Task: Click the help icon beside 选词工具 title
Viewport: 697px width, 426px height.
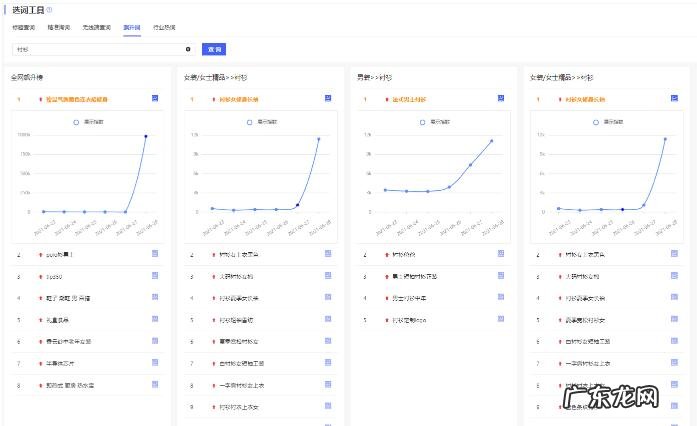Action: click(x=49, y=9)
